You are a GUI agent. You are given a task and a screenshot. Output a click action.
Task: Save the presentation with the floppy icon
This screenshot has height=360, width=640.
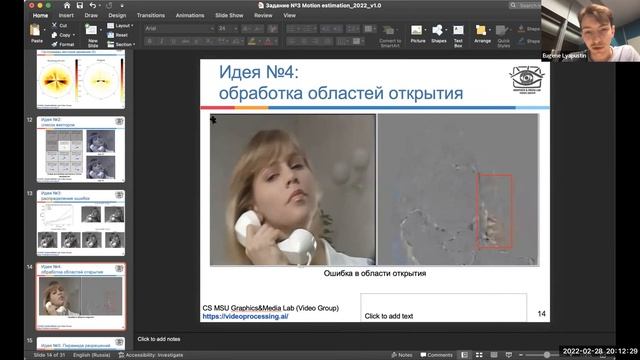80,5
